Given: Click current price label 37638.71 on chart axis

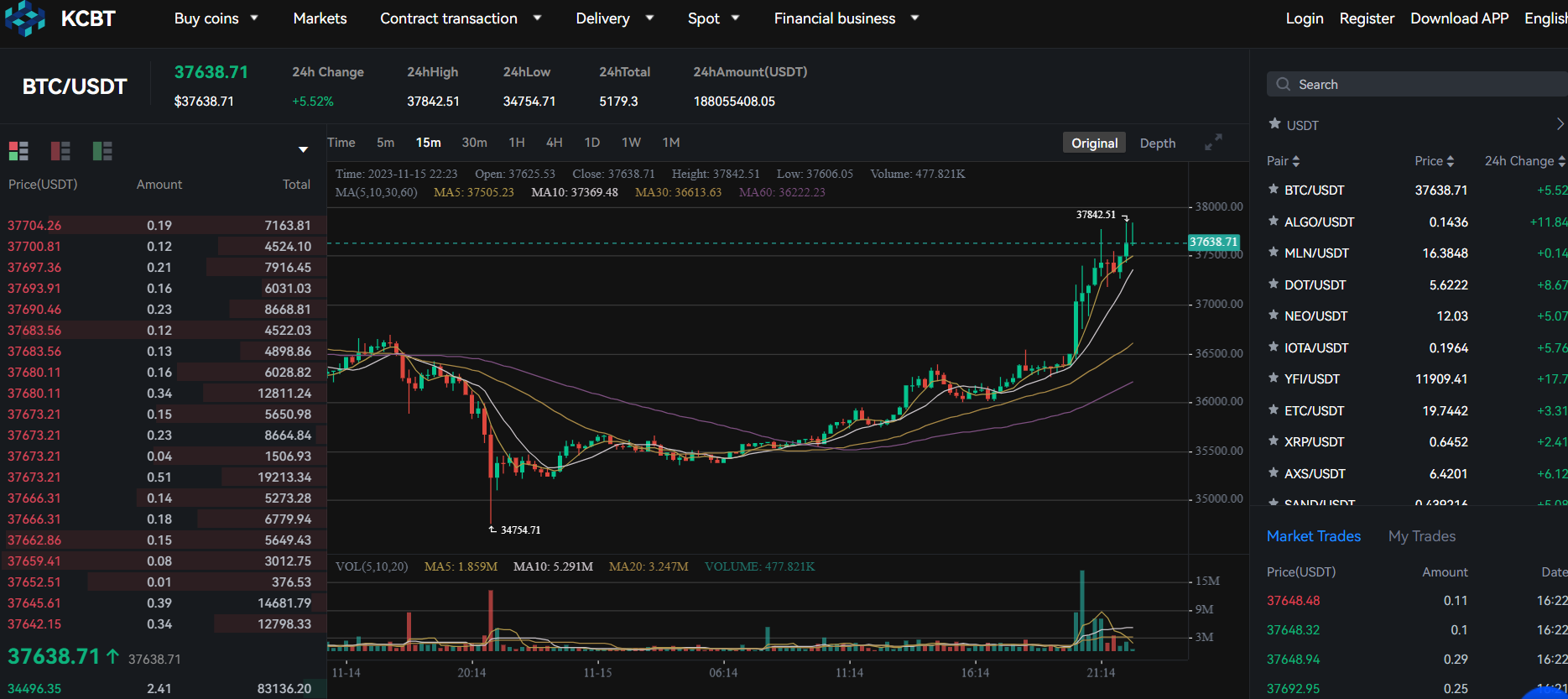Looking at the screenshot, I should 1213,242.
